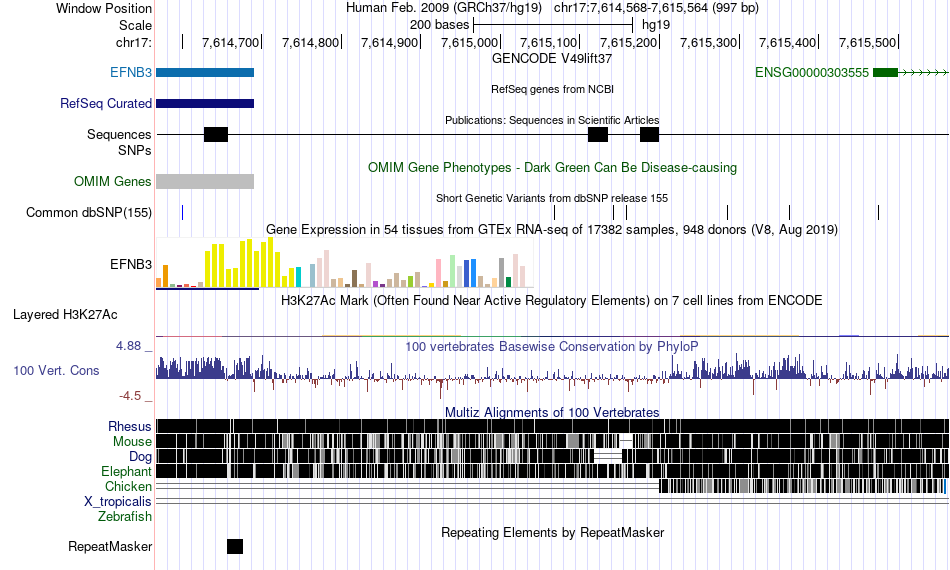
Task: Click the OMIM Gene Phenotypes track title
Action: point(553,168)
